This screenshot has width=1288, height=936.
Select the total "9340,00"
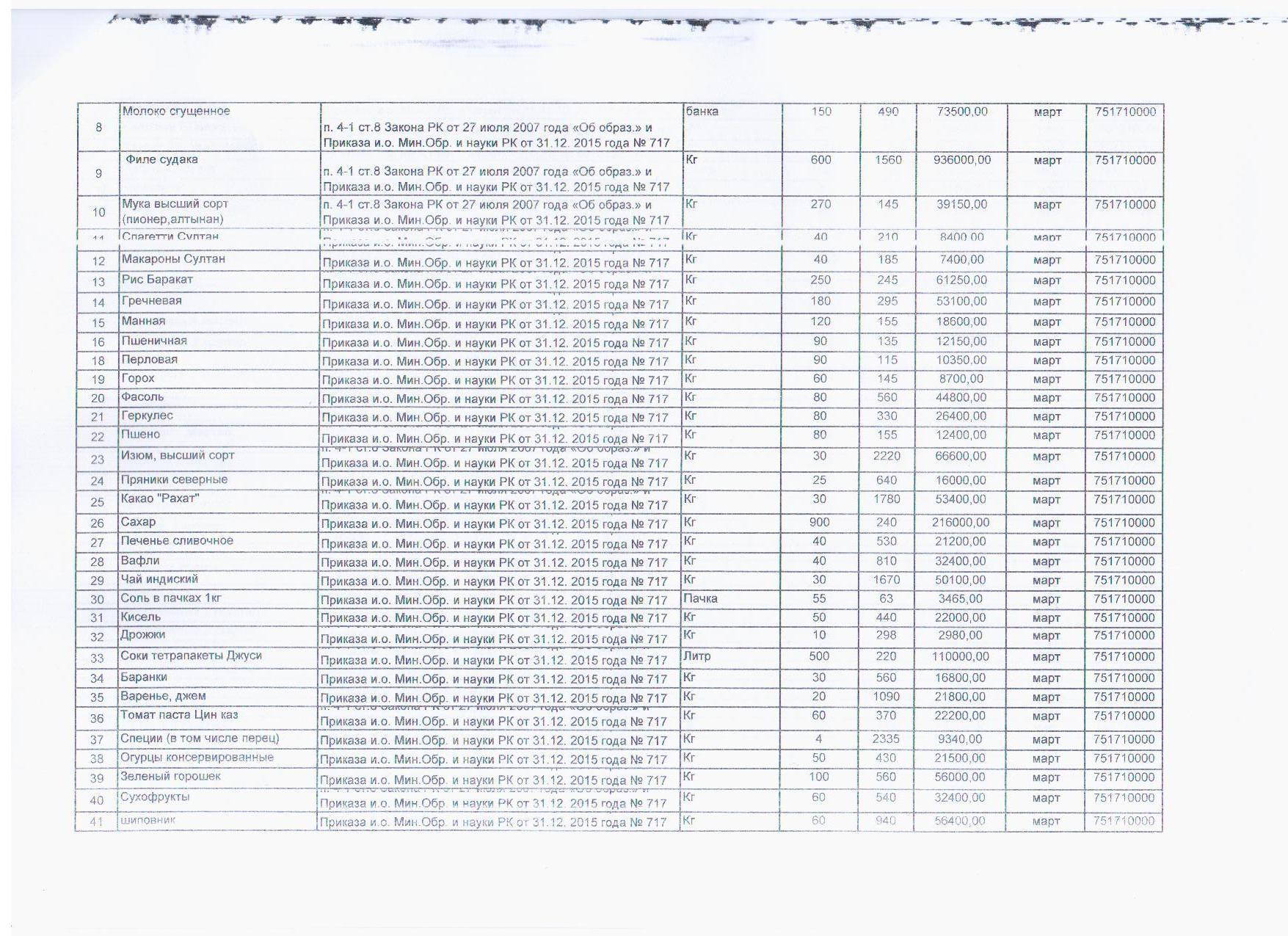click(961, 739)
